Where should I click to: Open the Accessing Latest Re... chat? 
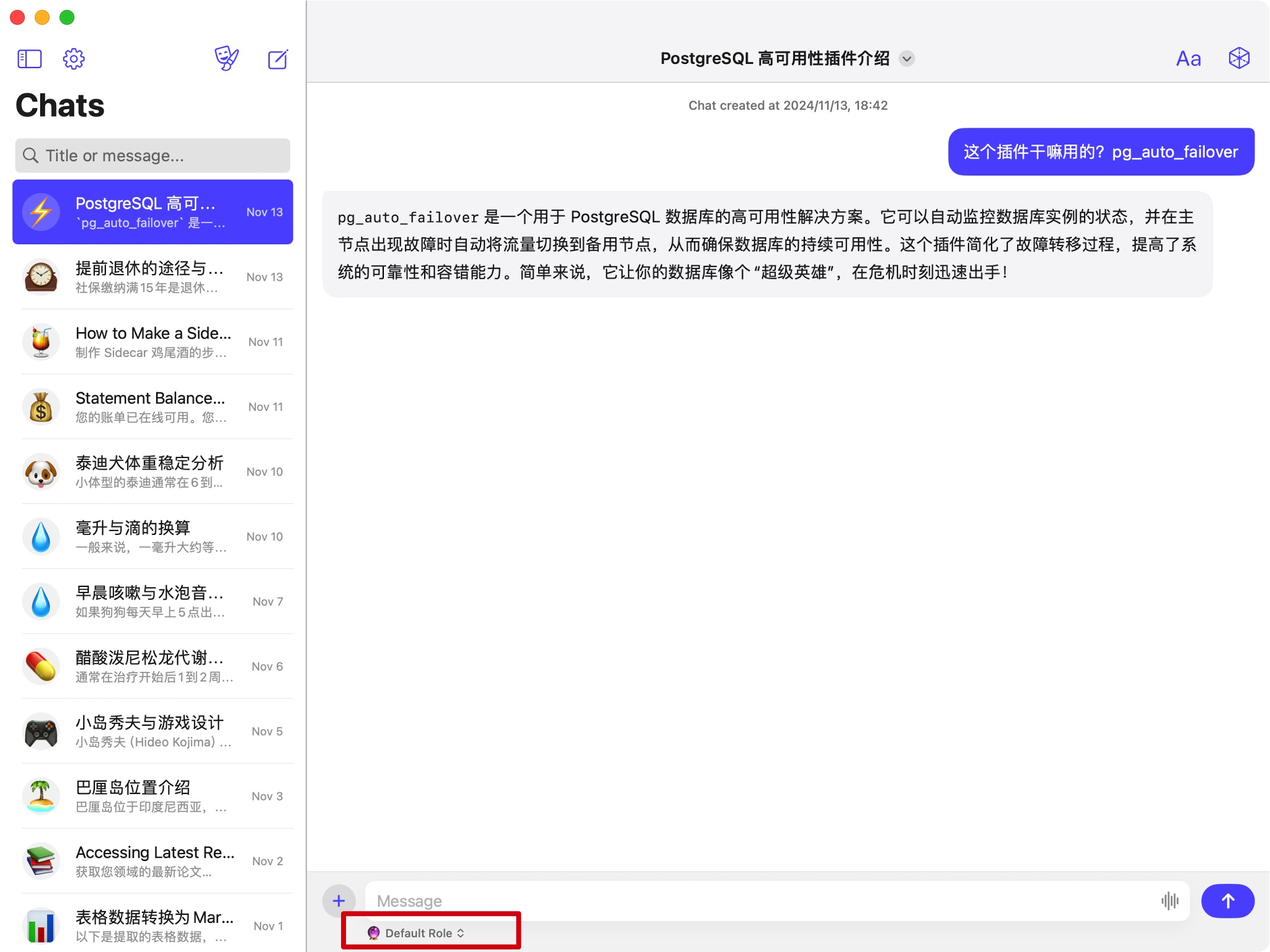tap(153, 861)
